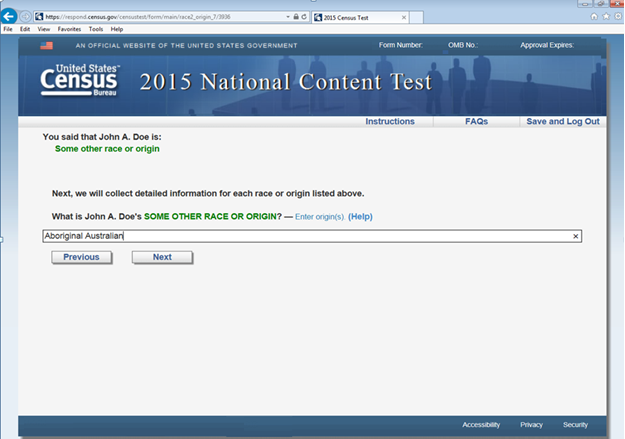Click the Favorites star icon
The height and width of the screenshot is (439, 625).
point(606,16)
